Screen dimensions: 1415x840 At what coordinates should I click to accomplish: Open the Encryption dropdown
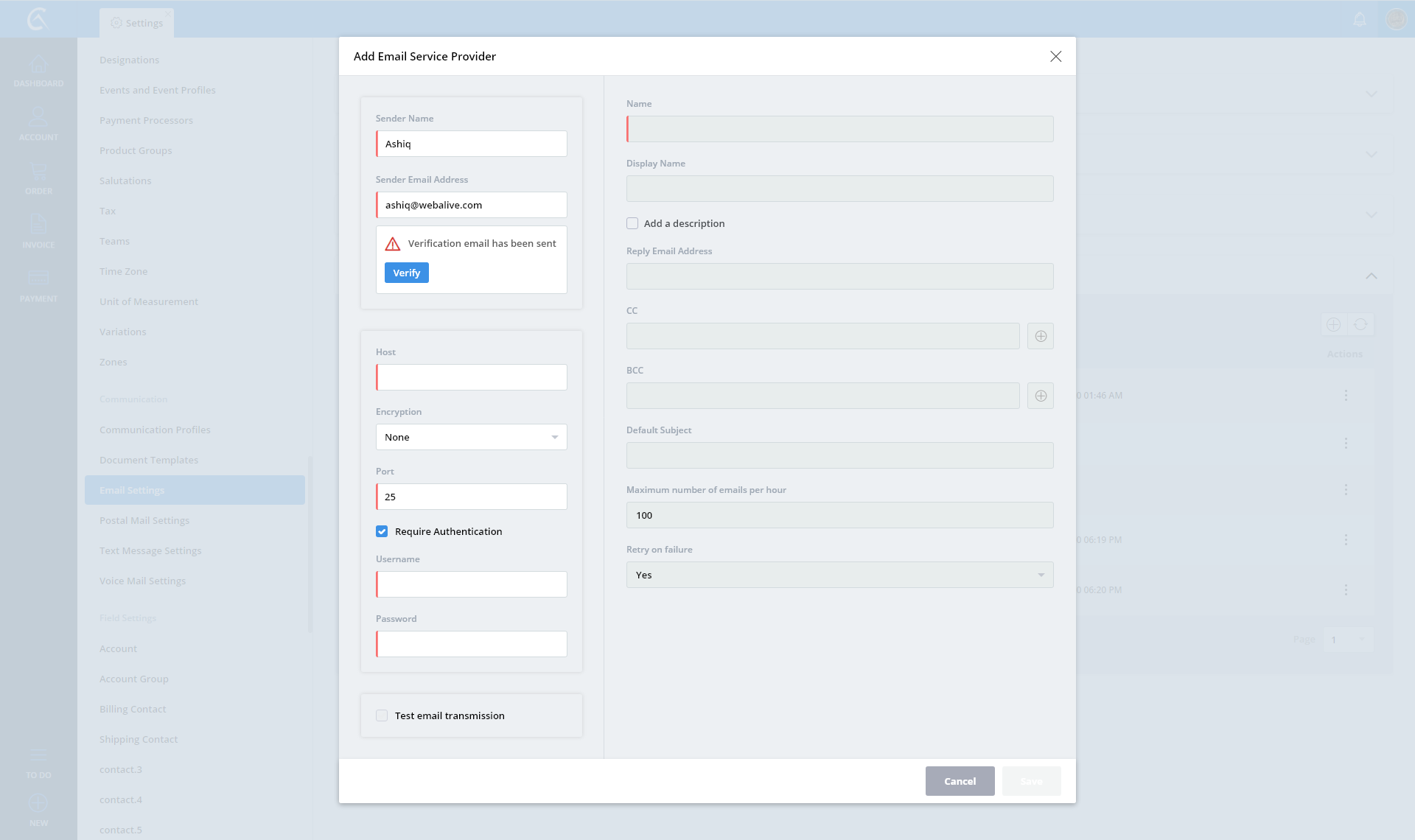click(472, 437)
